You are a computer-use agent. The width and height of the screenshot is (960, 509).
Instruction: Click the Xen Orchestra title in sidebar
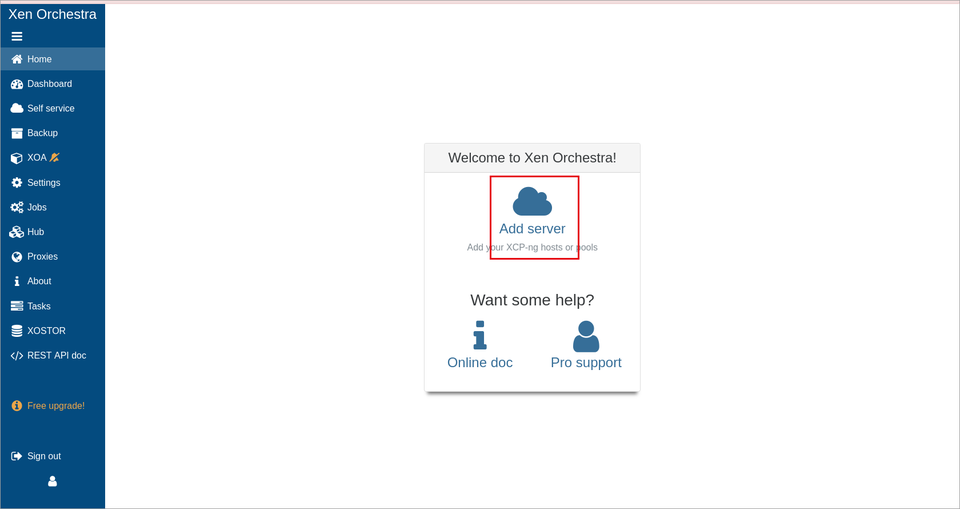(x=53, y=14)
